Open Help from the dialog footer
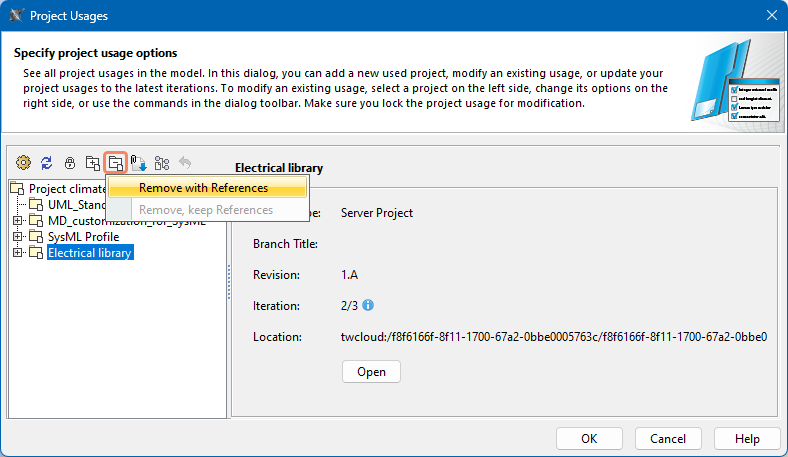788x457 pixels. [747, 438]
